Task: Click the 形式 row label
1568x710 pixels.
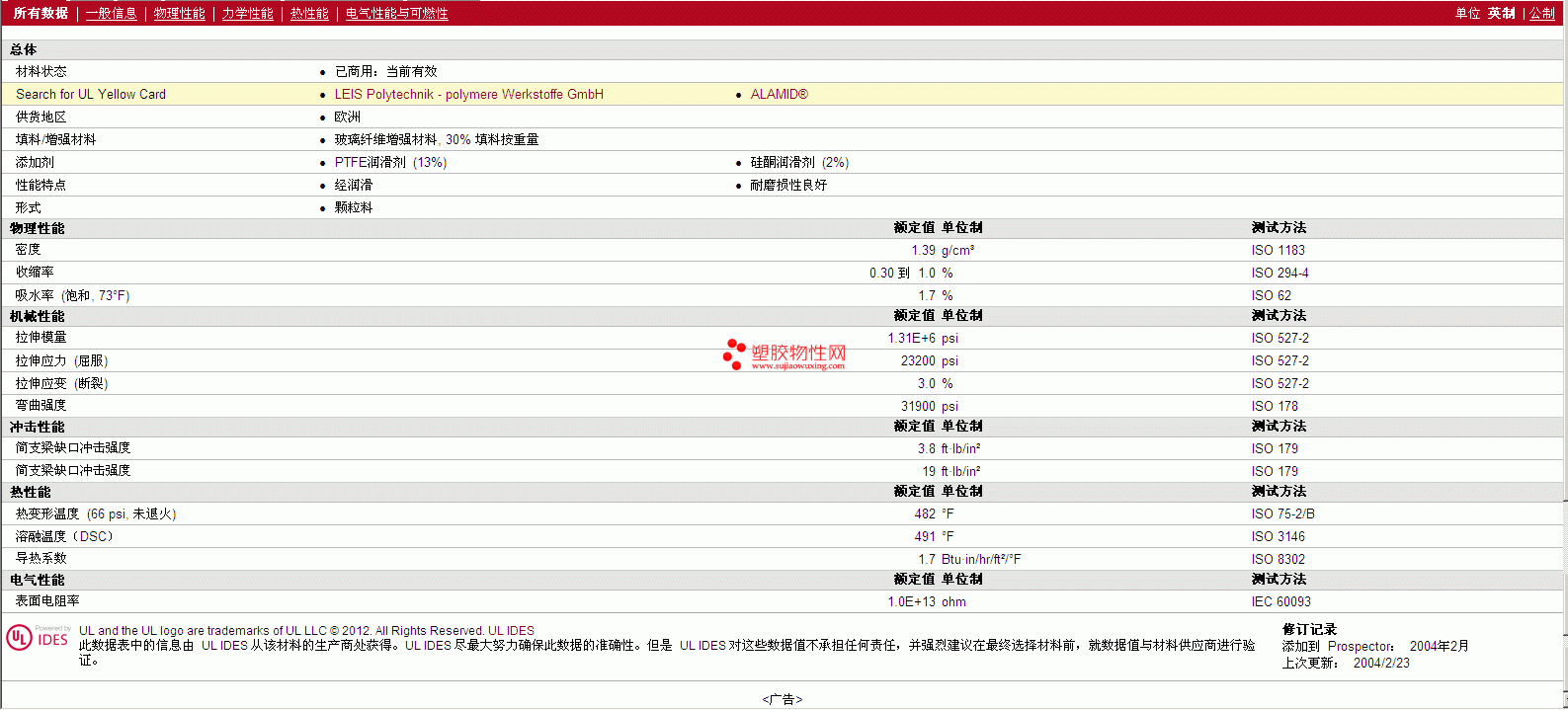Action: point(29,207)
